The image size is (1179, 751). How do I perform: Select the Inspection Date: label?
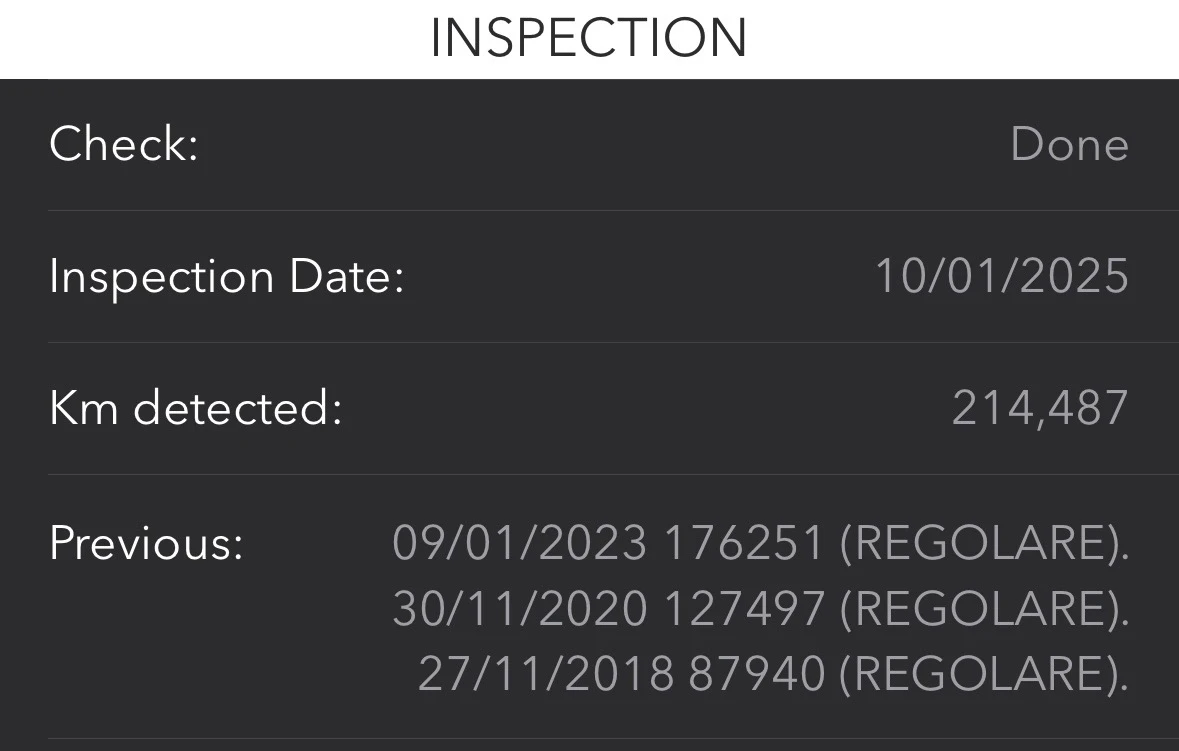(226, 277)
